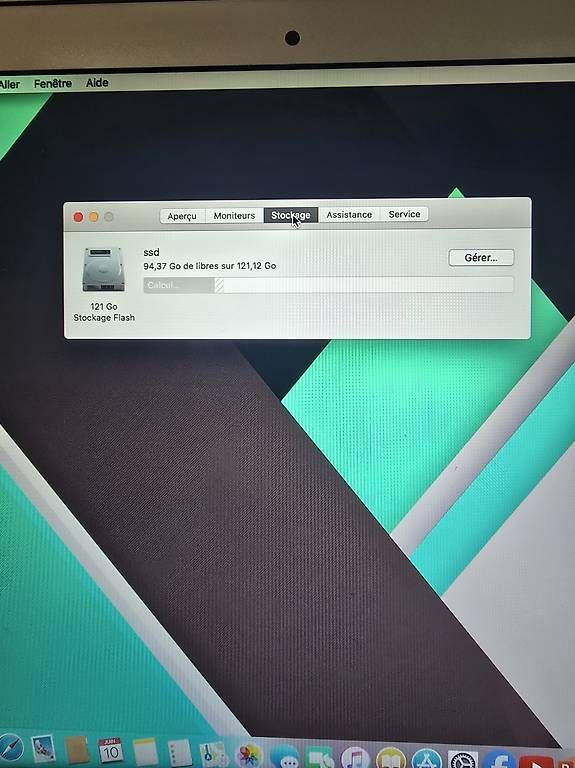
Task: Open the Reminders list icon
Action: [x=179, y=752]
